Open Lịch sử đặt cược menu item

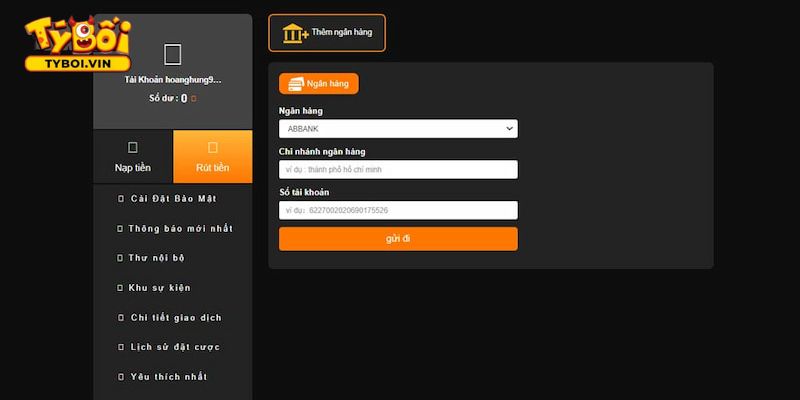click(175, 347)
